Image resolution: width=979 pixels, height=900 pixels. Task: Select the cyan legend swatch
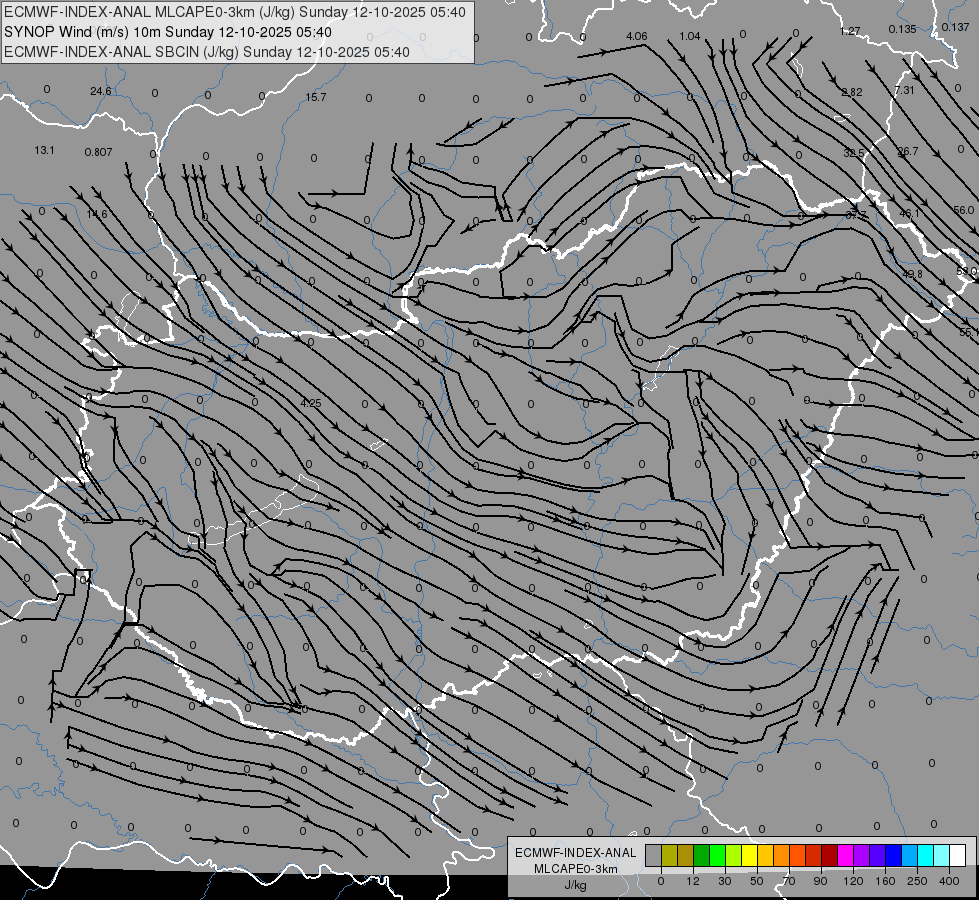click(x=926, y=855)
